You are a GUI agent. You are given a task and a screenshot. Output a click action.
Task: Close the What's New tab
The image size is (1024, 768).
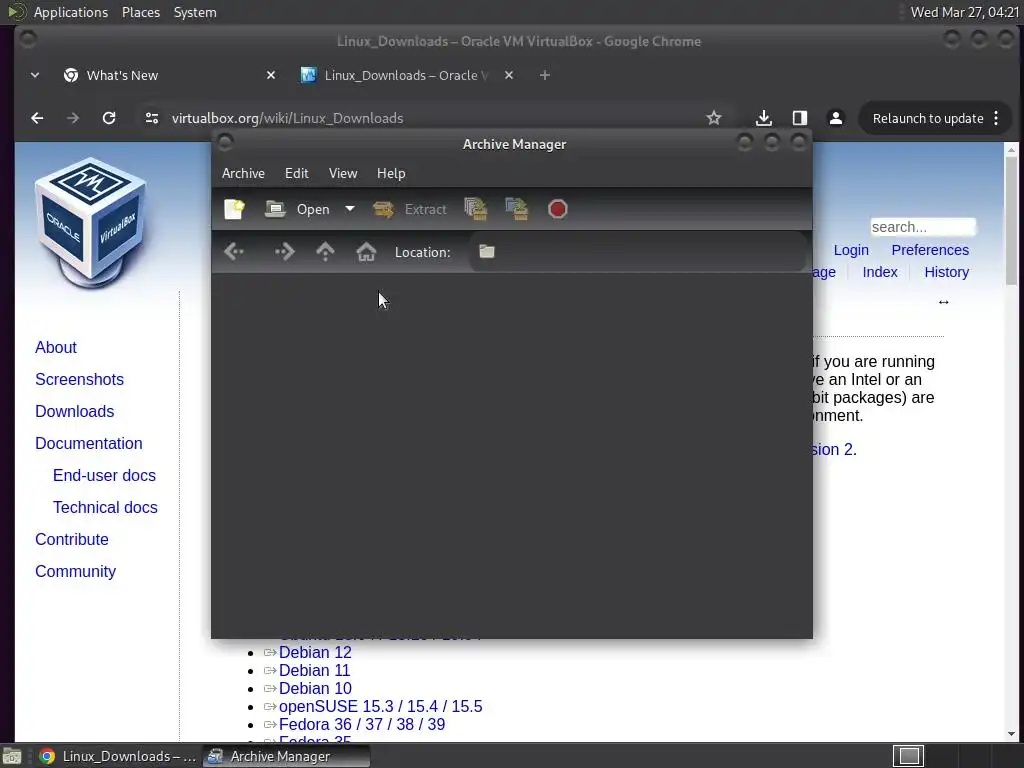[x=271, y=75]
